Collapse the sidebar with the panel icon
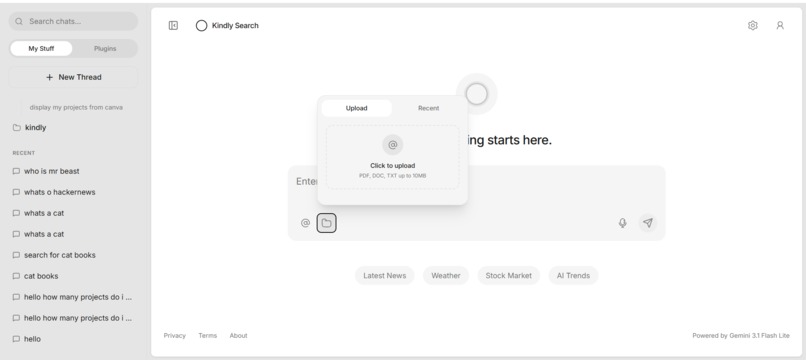Screen dimensions: 806x360 click(173, 25)
